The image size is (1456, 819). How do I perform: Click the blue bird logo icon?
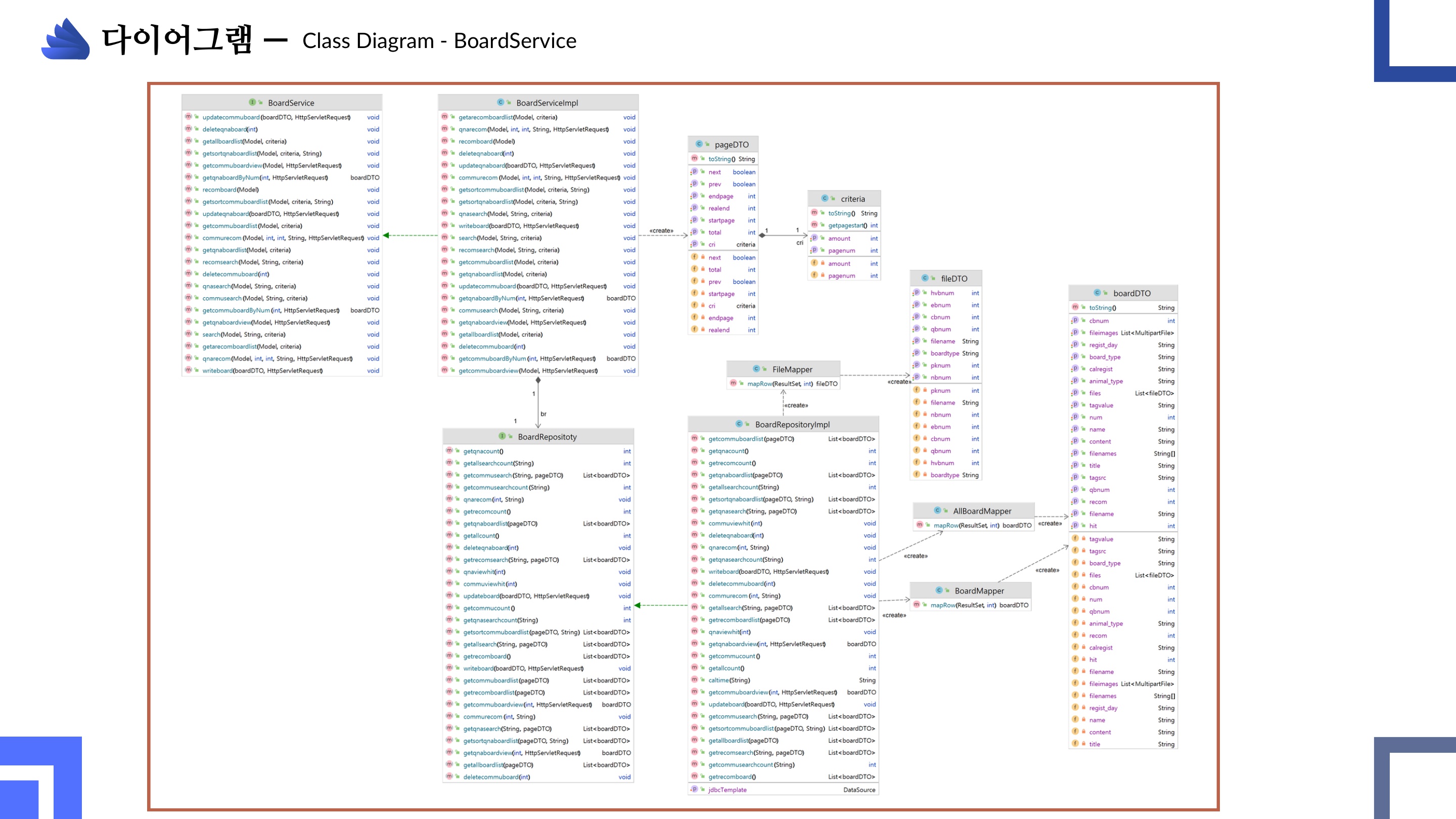coord(66,39)
